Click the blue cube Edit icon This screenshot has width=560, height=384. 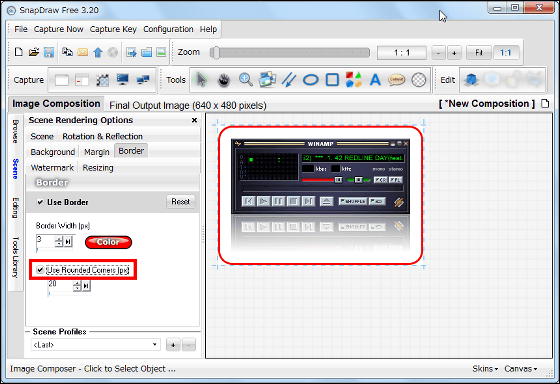coord(471,80)
